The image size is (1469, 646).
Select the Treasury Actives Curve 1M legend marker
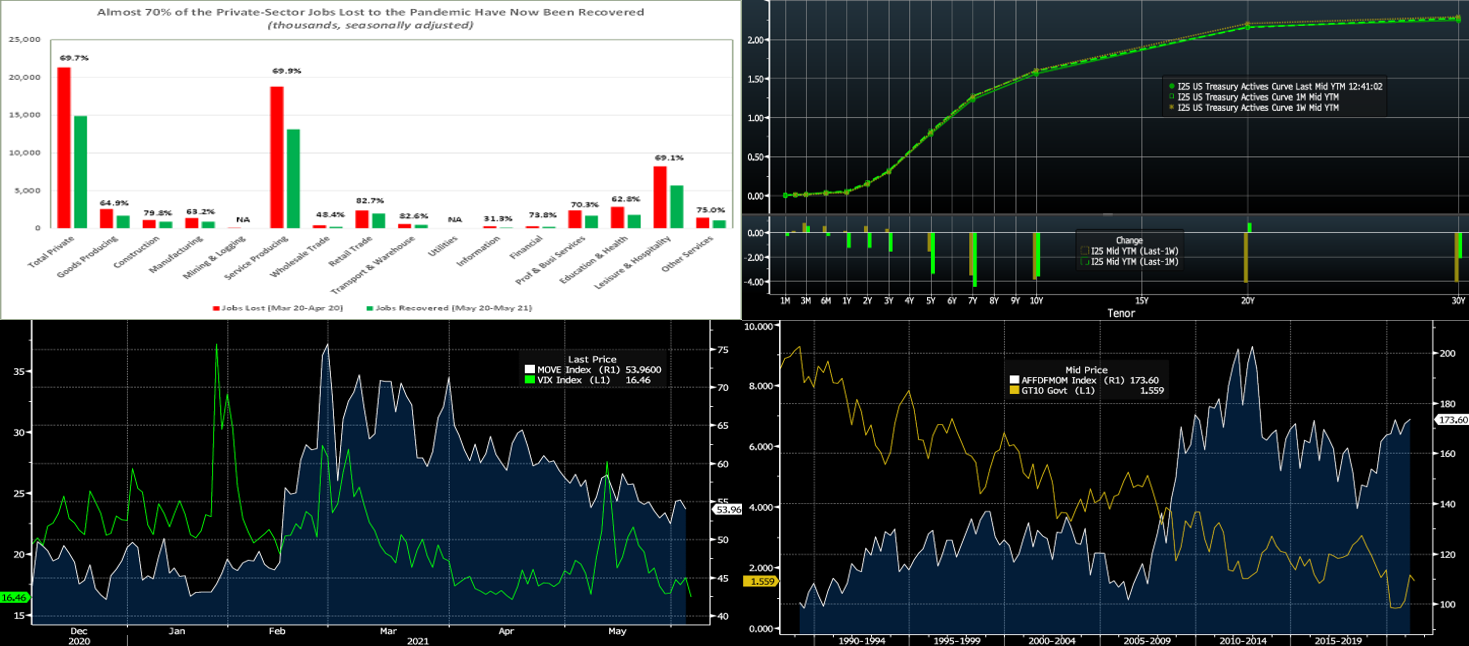coord(1171,97)
